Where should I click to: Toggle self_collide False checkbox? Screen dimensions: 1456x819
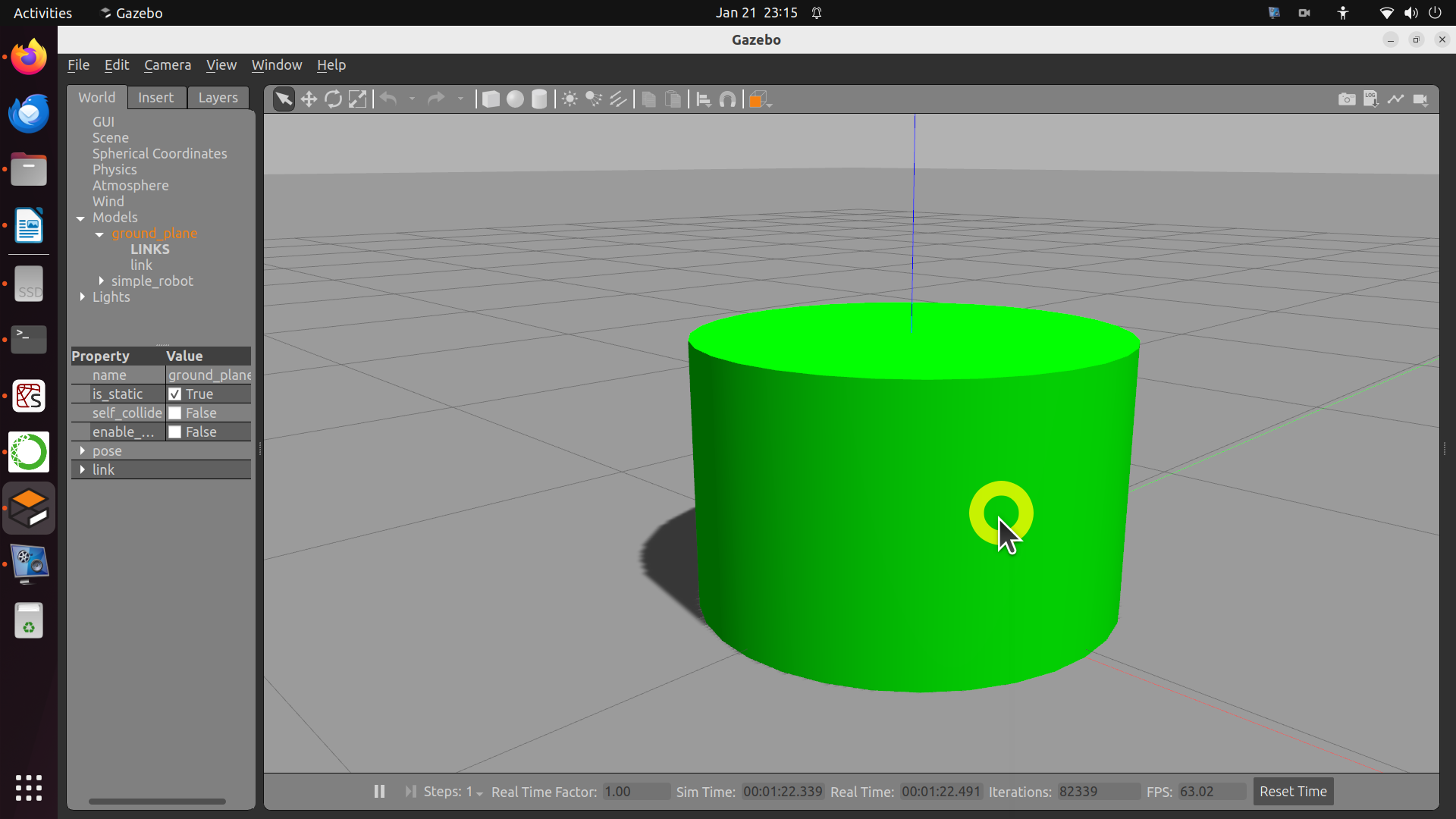pyautogui.click(x=175, y=412)
